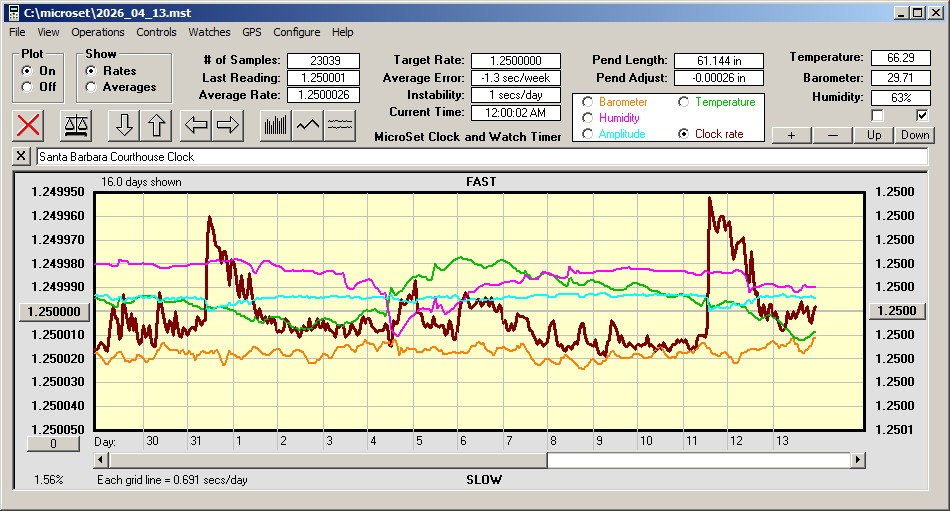Click the horizontal scrollbar right arrow
Image resolution: width=950 pixels, height=511 pixels.
pyautogui.click(x=858, y=460)
